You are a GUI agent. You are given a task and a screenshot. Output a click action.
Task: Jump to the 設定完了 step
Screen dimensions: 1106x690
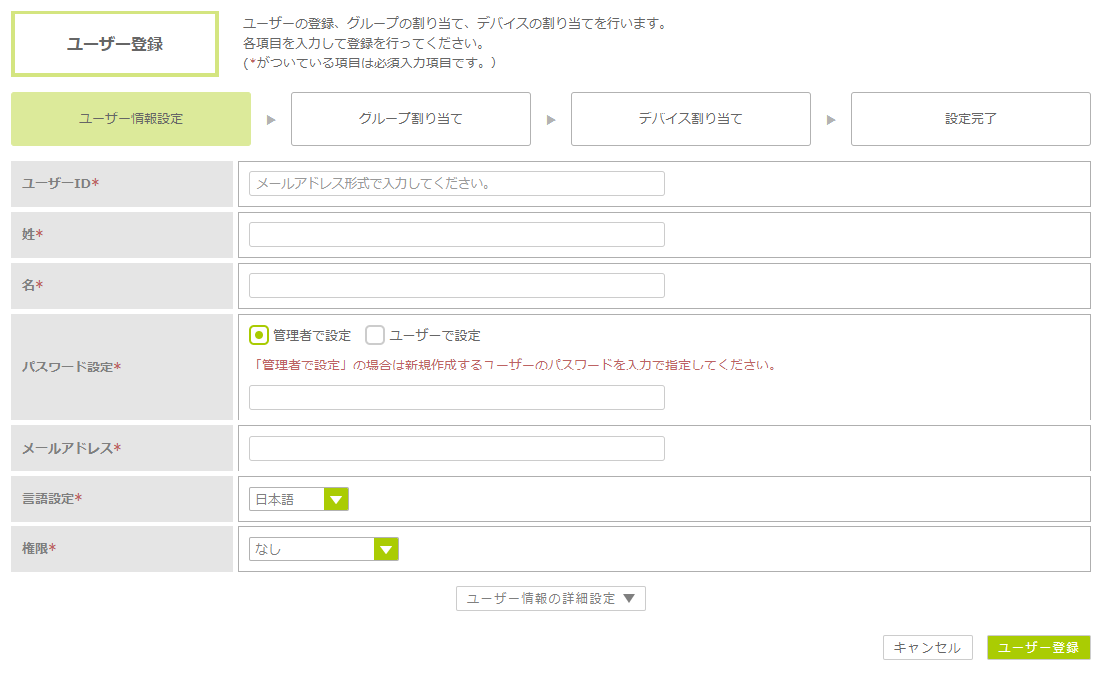pyautogui.click(x=970, y=119)
